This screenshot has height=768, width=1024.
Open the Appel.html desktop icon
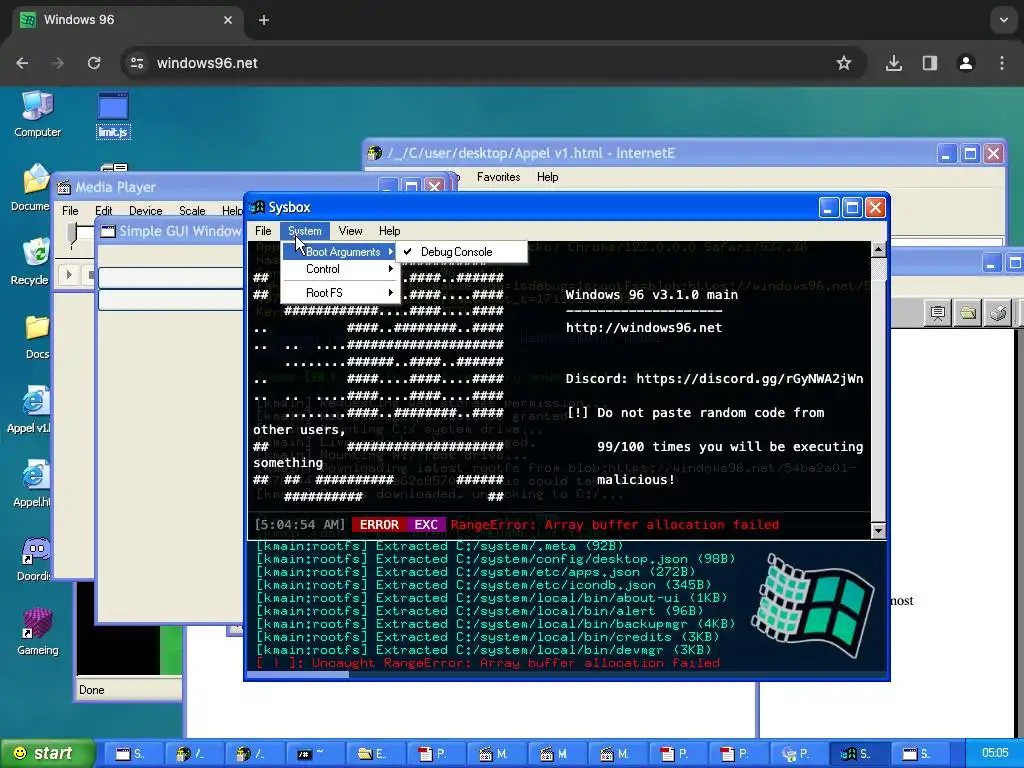[33, 485]
